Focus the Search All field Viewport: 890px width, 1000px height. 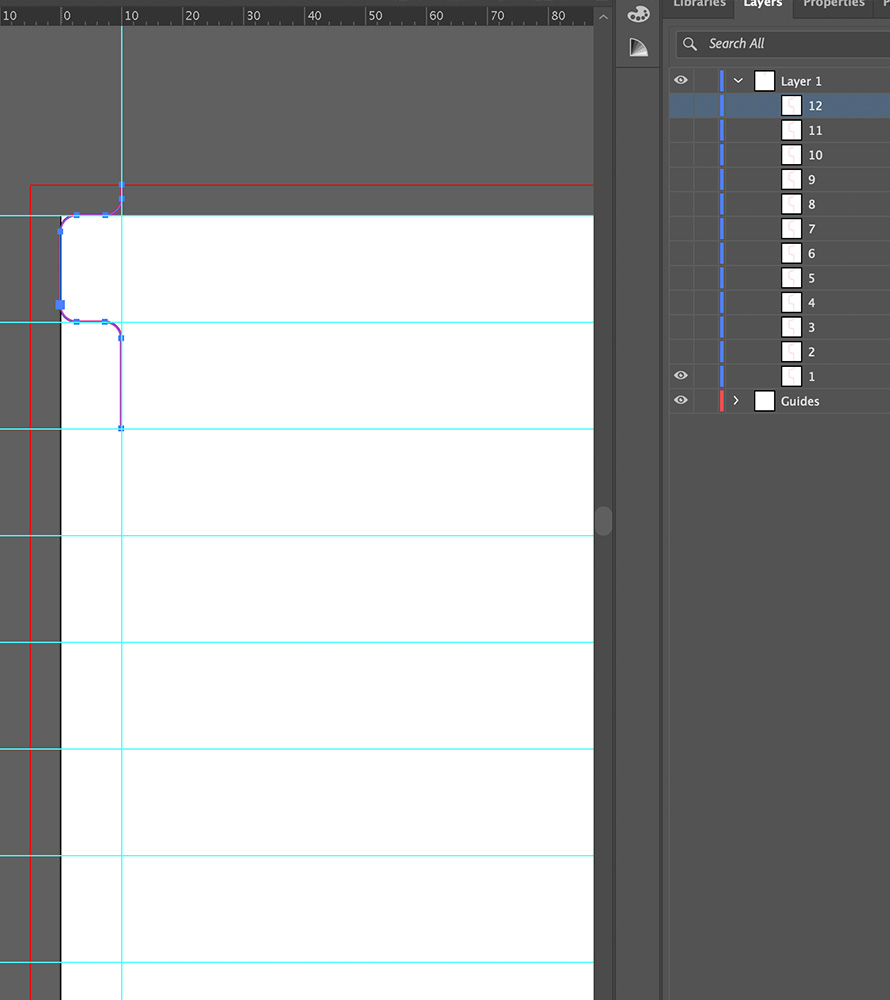pyautogui.click(x=783, y=44)
